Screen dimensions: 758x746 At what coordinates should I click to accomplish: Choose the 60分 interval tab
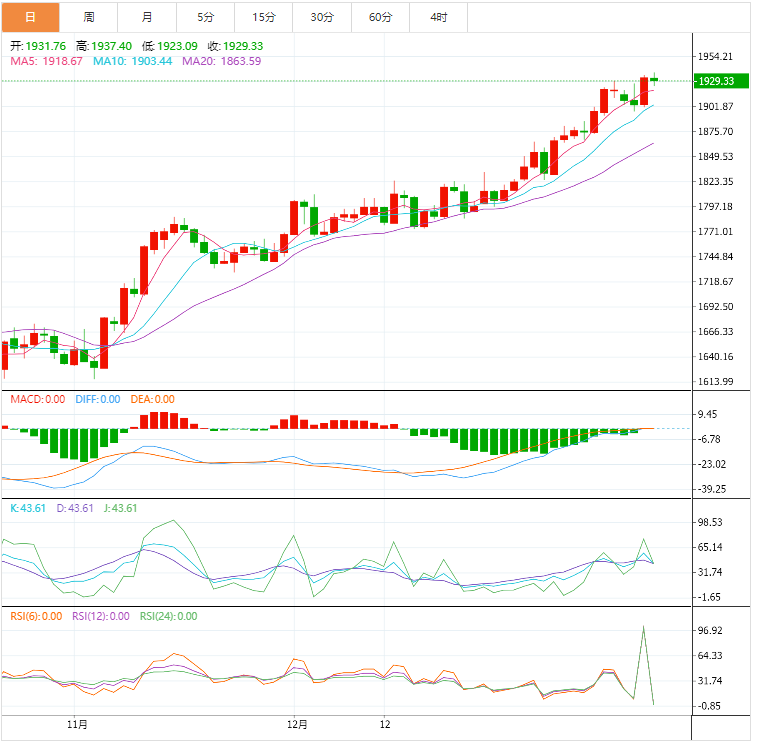pyautogui.click(x=380, y=17)
